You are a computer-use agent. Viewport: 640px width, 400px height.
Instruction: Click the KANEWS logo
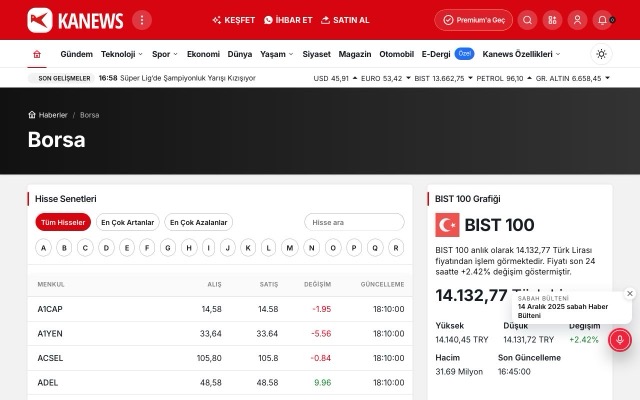(75, 20)
